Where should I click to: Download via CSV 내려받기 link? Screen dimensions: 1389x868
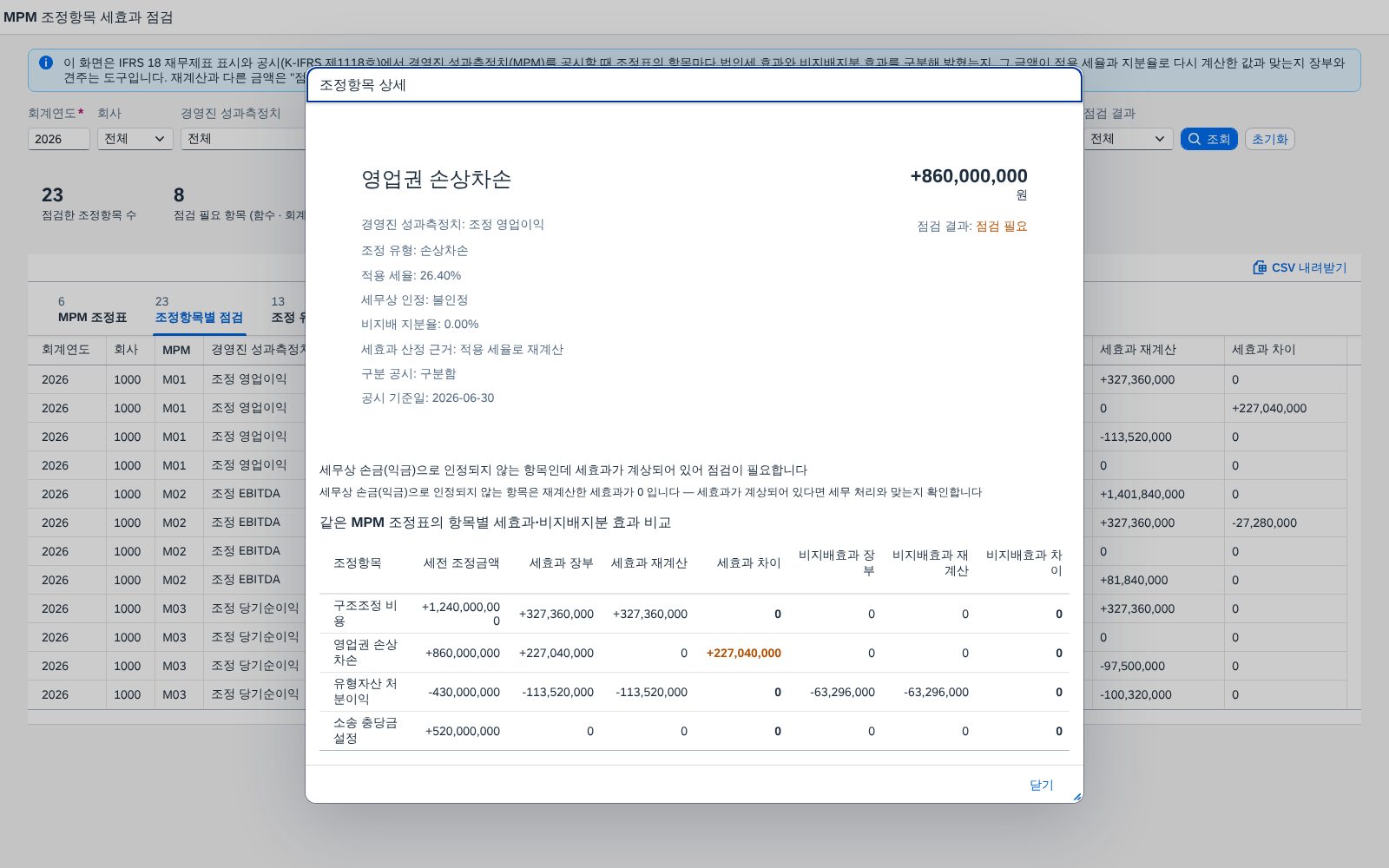pos(1300,267)
